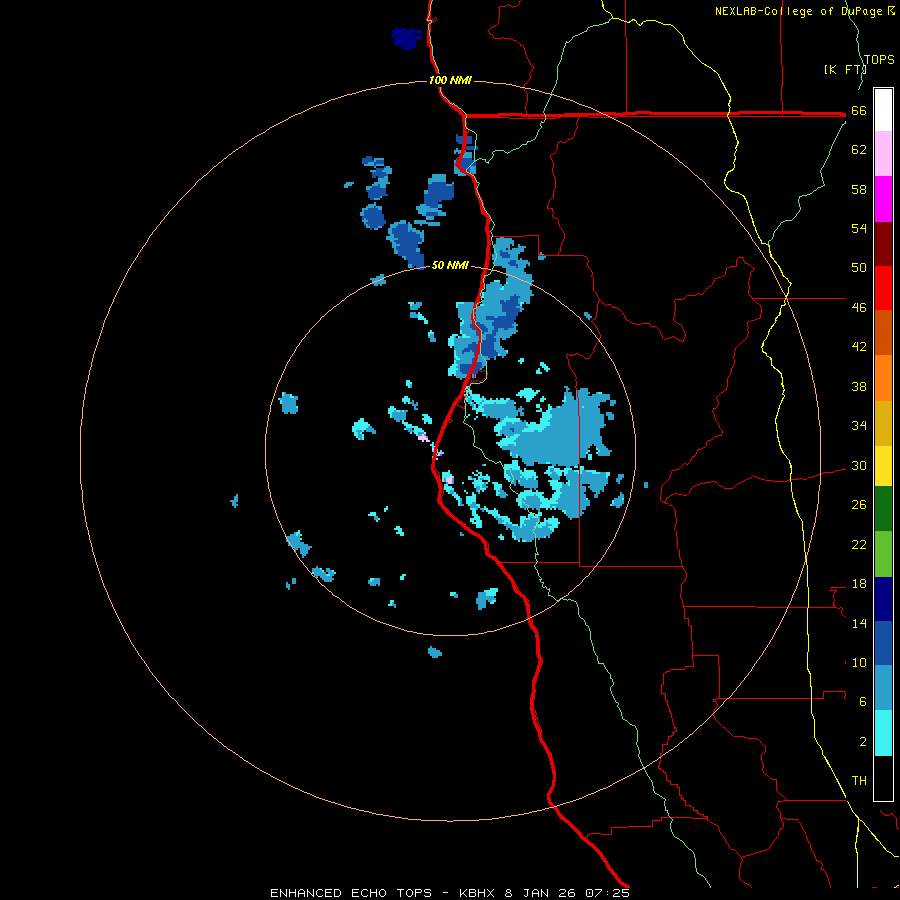
Task: Click the black TH threshold swatch
Action: pyautogui.click(x=883, y=778)
